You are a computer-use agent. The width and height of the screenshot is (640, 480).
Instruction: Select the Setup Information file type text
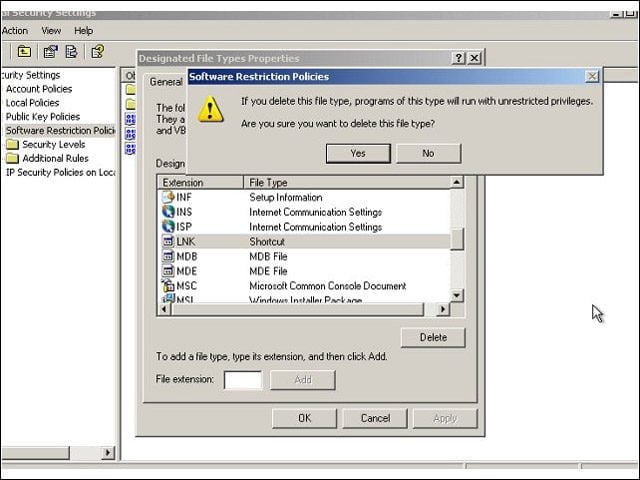pyautogui.click(x=286, y=198)
